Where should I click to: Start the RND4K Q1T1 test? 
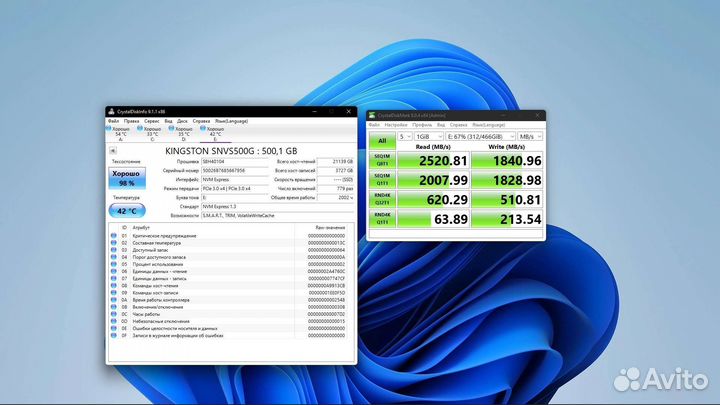382,219
